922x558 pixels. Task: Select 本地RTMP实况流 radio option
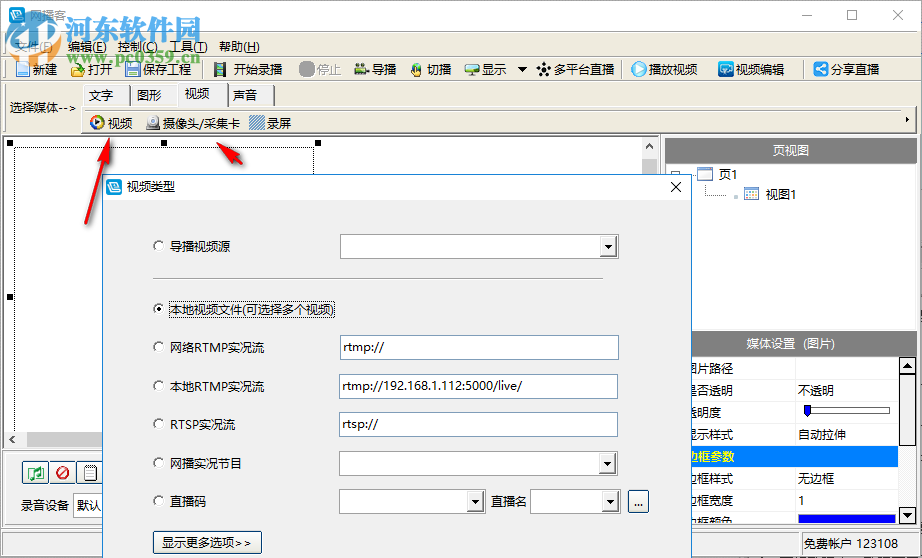pos(158,386)
